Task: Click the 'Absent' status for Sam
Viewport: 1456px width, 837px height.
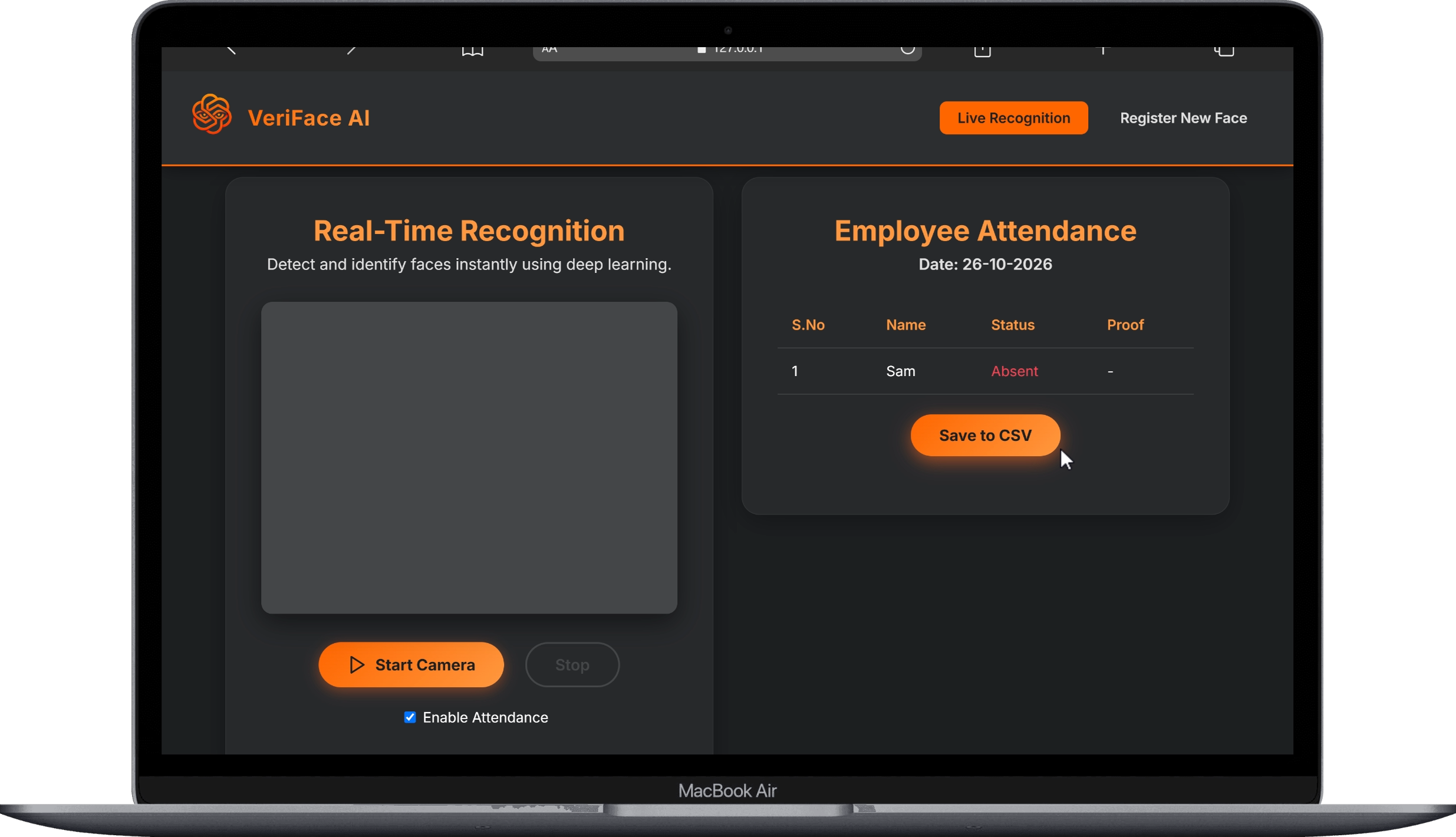Action: click(x=1014, y=371)
